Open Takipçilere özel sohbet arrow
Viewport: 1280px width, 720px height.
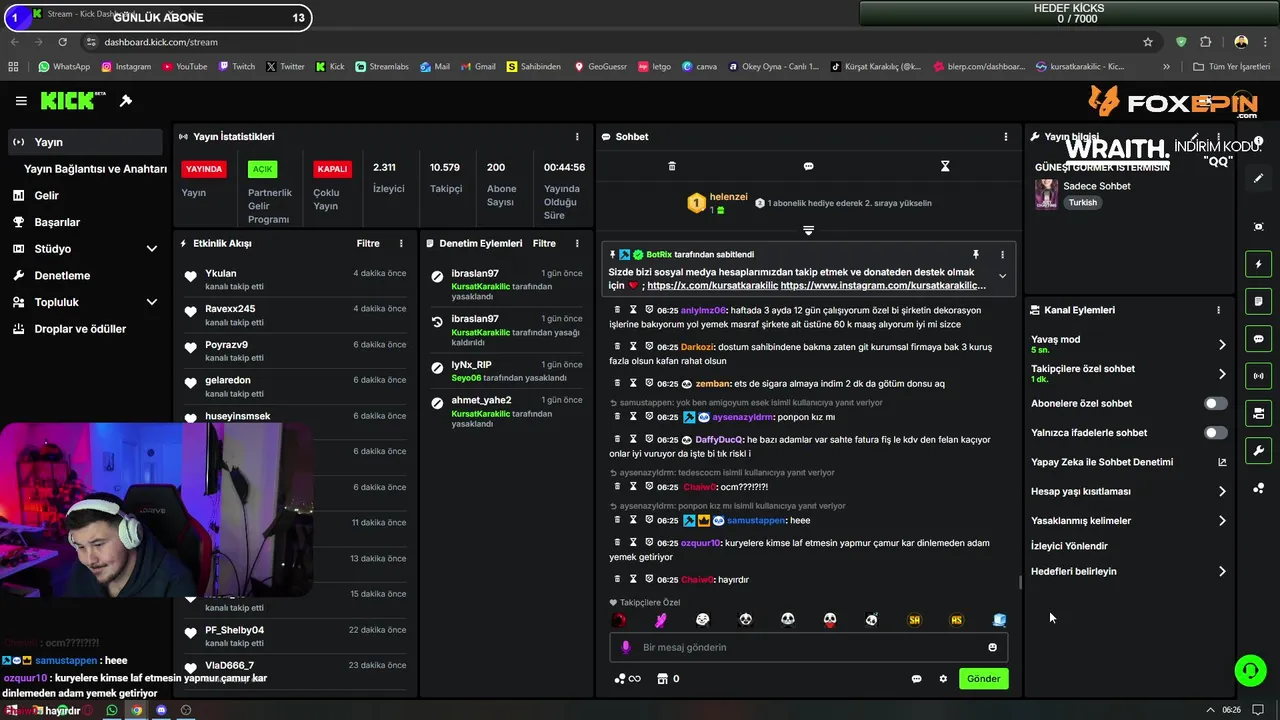click(x=1222, y=374)
